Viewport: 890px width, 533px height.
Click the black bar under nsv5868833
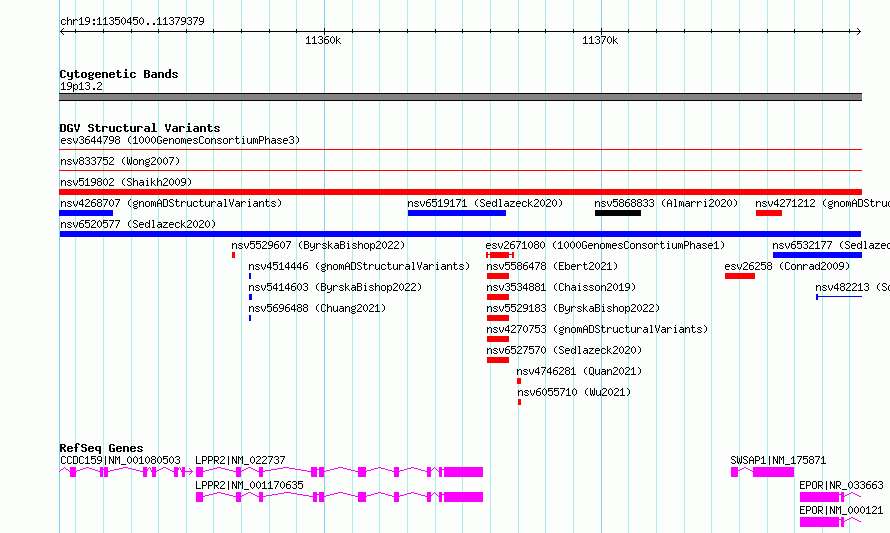pyautogui.click(x=618, y=213)
